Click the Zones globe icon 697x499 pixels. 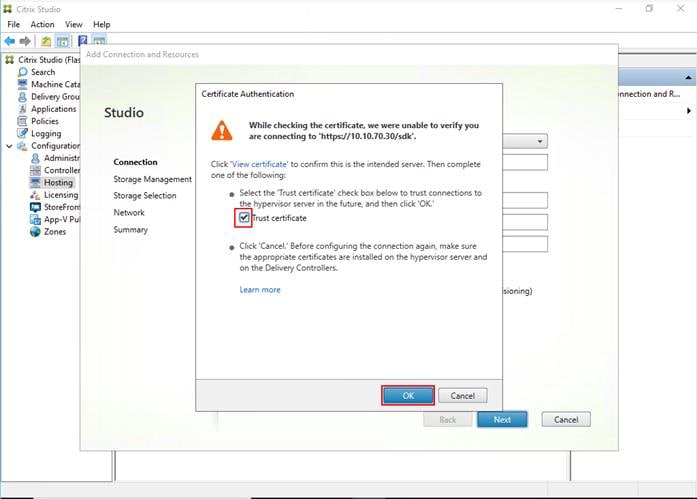[35, 232]
